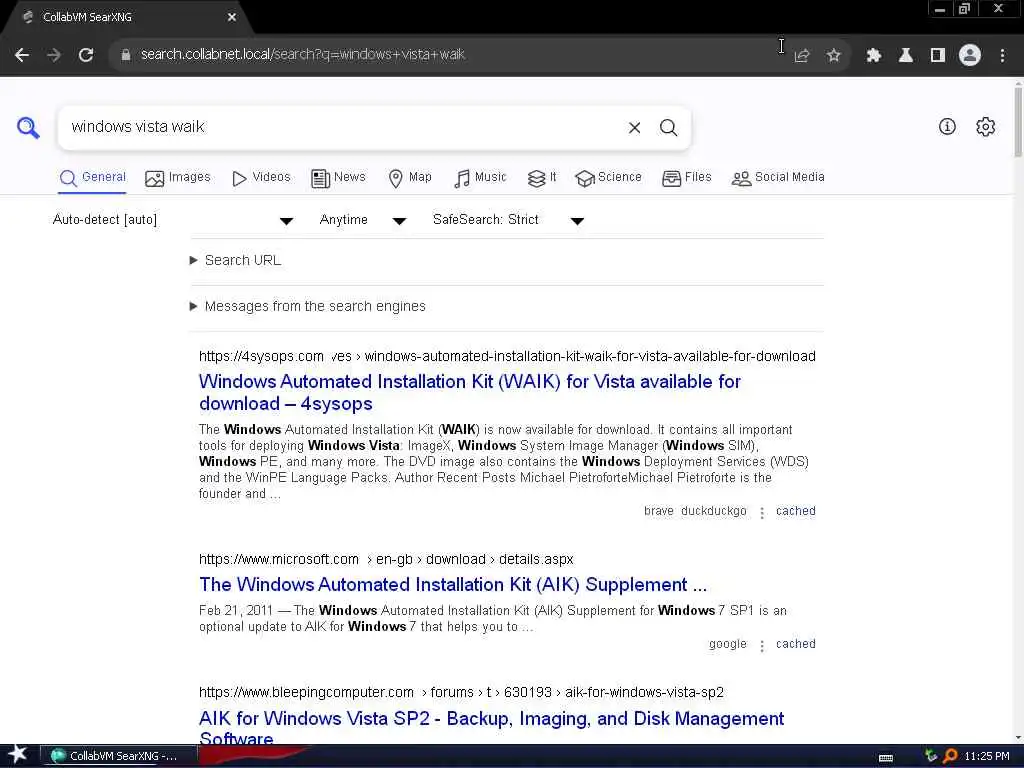Open the SafeSearch Strict dropdown
Image resolution: width=1024 pixels, height=768 pixels.
coord(508,220)
